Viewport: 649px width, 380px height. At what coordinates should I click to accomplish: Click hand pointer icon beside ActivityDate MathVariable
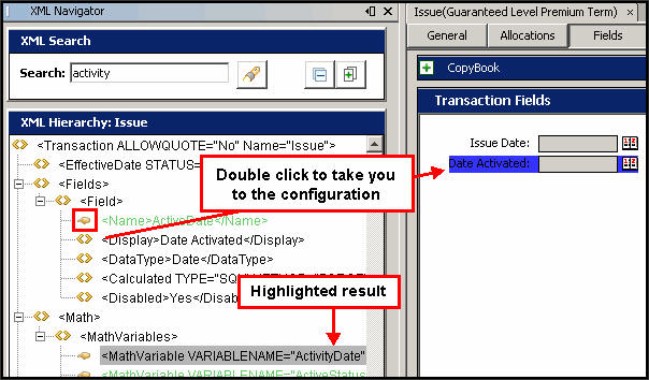coord(84,356)
